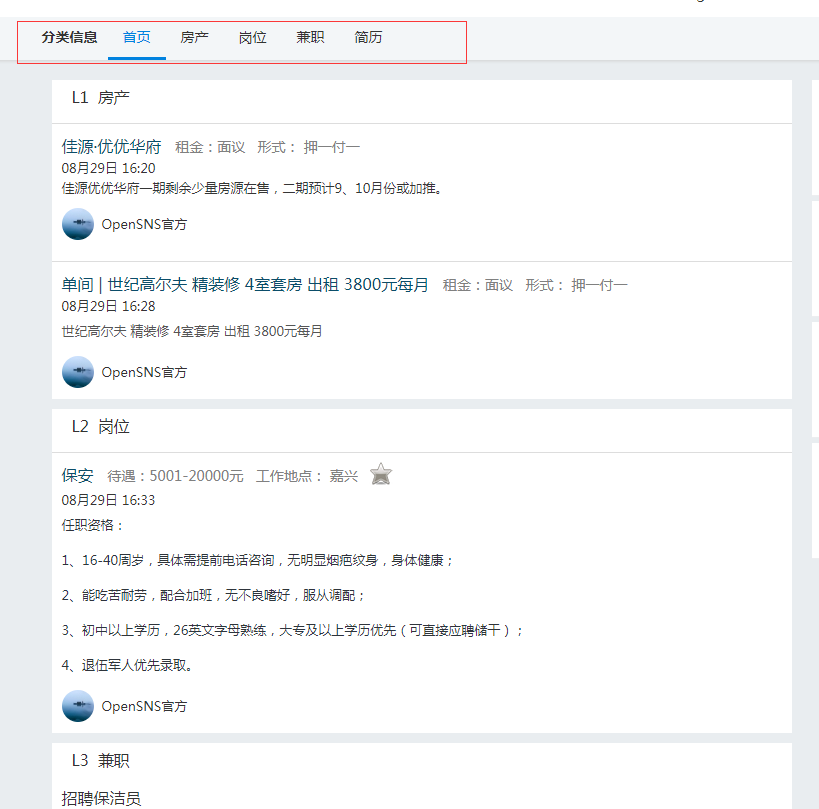Click requirement line 4、退伍军人优先录取
The width and height of the screenshot is (819, 809).
127,665
